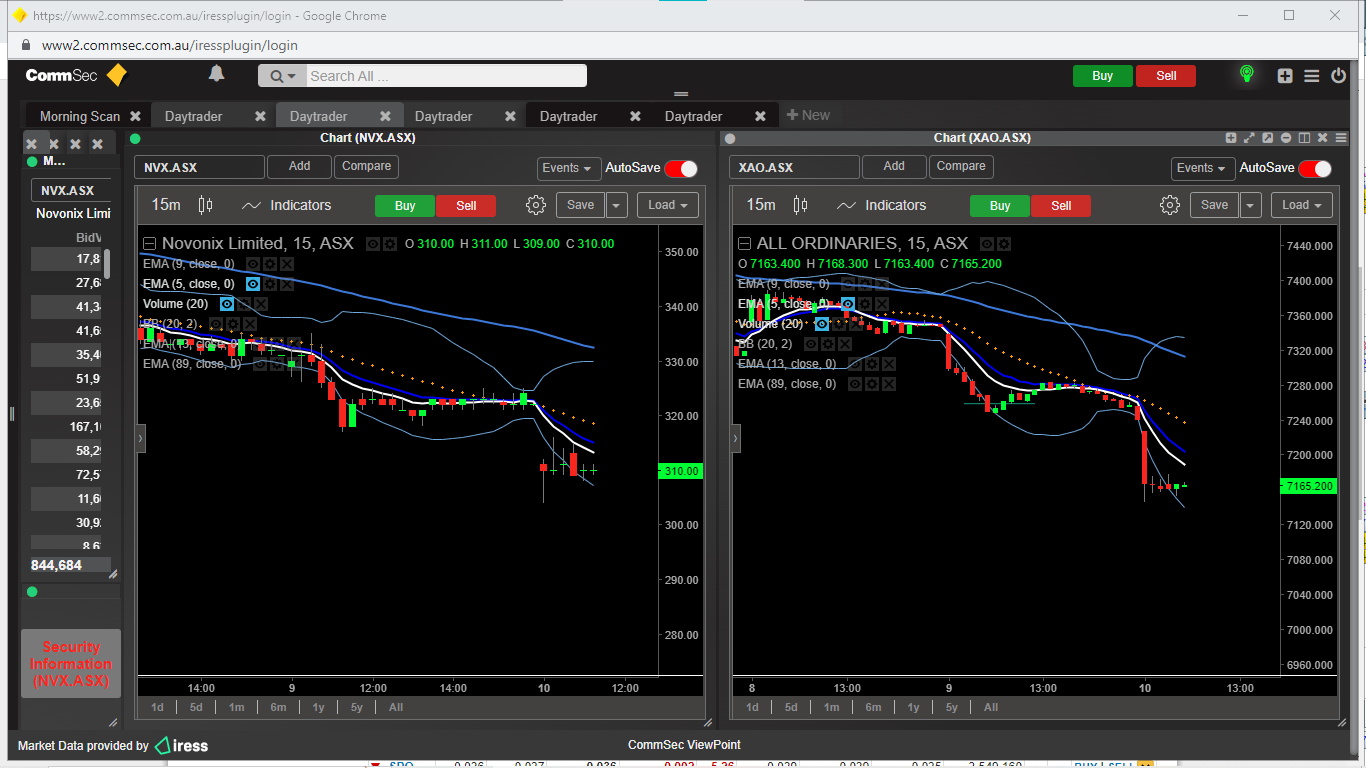Click the power logout icon
Viewport: 1366px width, 768px height.
1338,76
